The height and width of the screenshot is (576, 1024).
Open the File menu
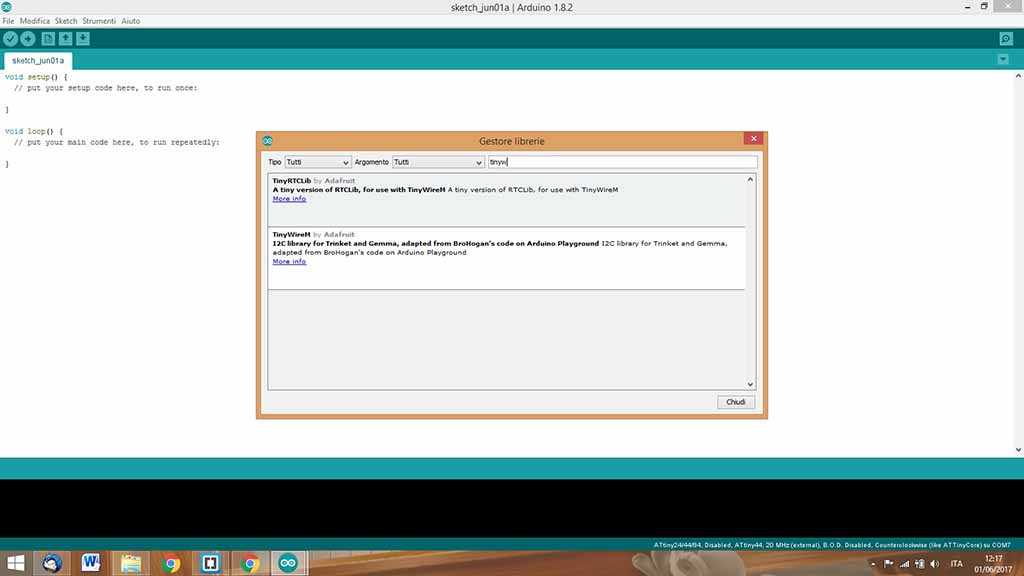pos(8,21)
